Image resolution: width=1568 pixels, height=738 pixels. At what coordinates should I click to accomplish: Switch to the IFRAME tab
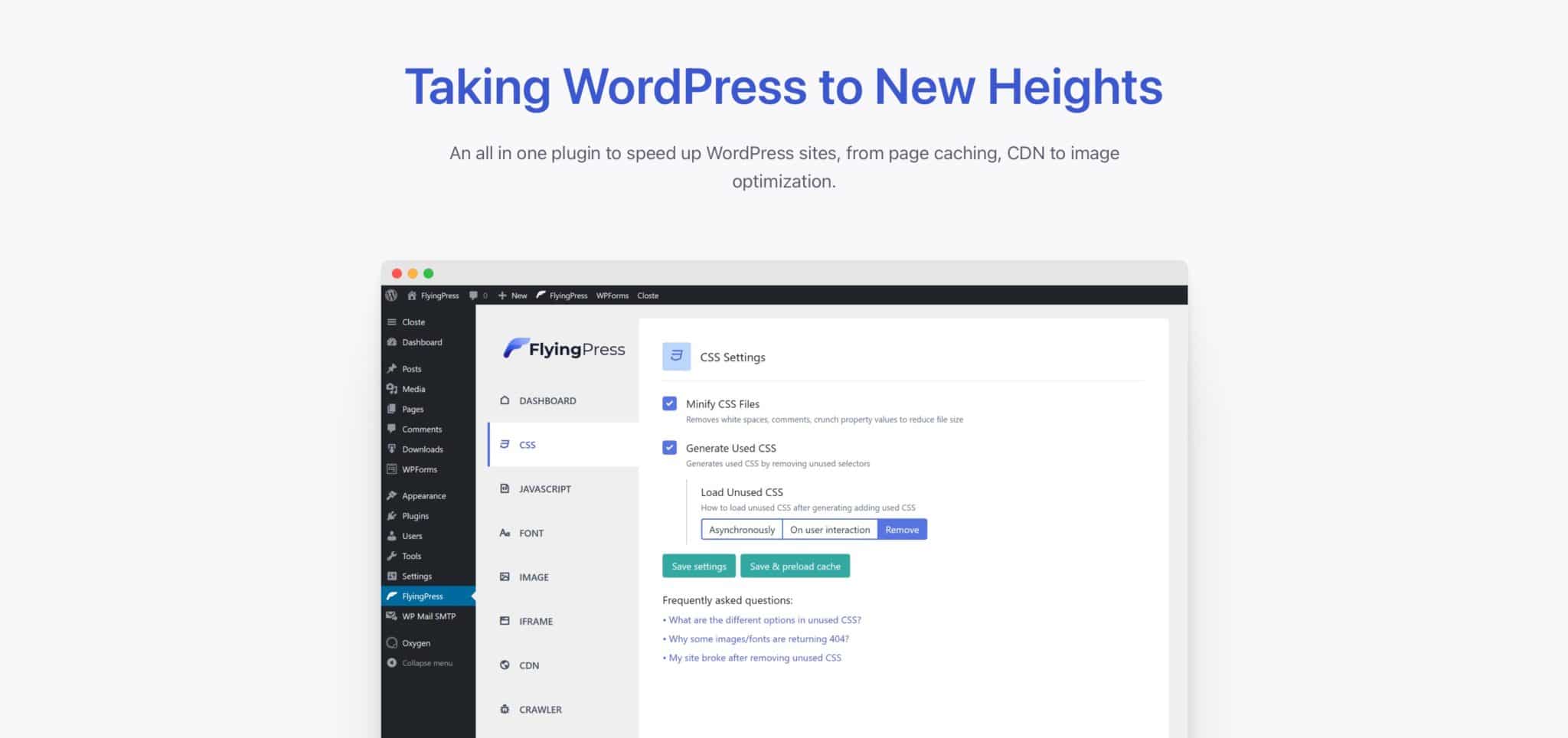tap(563, 621)
